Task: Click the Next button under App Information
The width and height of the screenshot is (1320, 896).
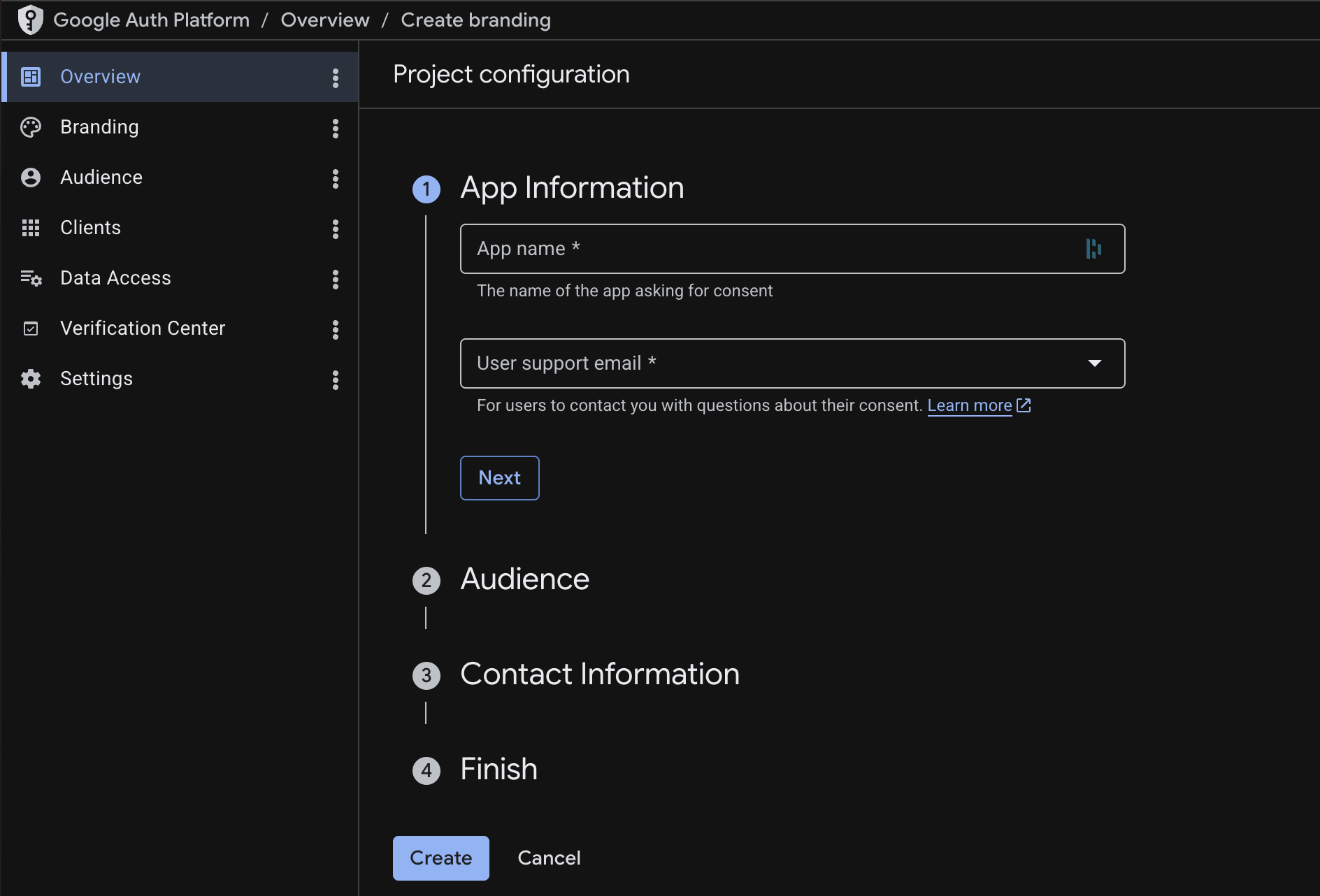Action: point(499,478)
